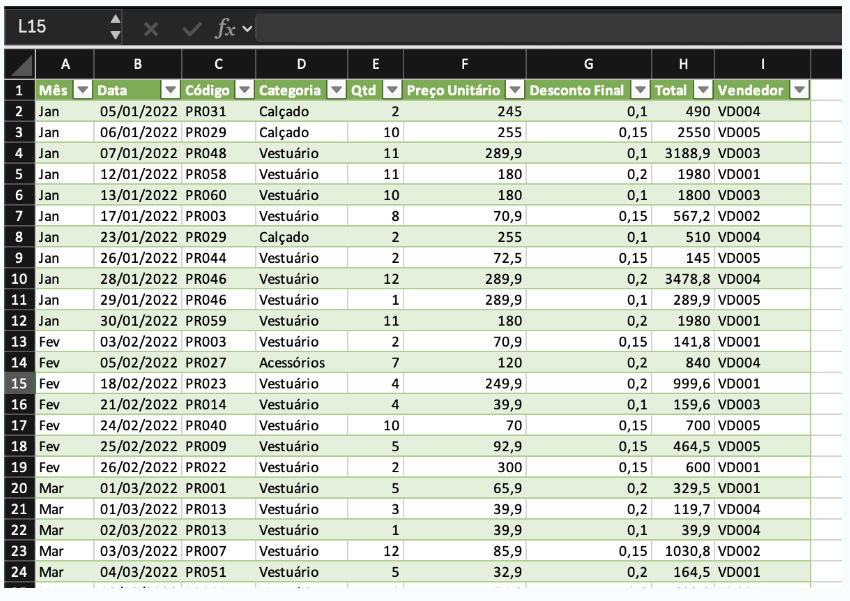Click the price cell 300
This screenshot has height=601, width=850.
465,467
